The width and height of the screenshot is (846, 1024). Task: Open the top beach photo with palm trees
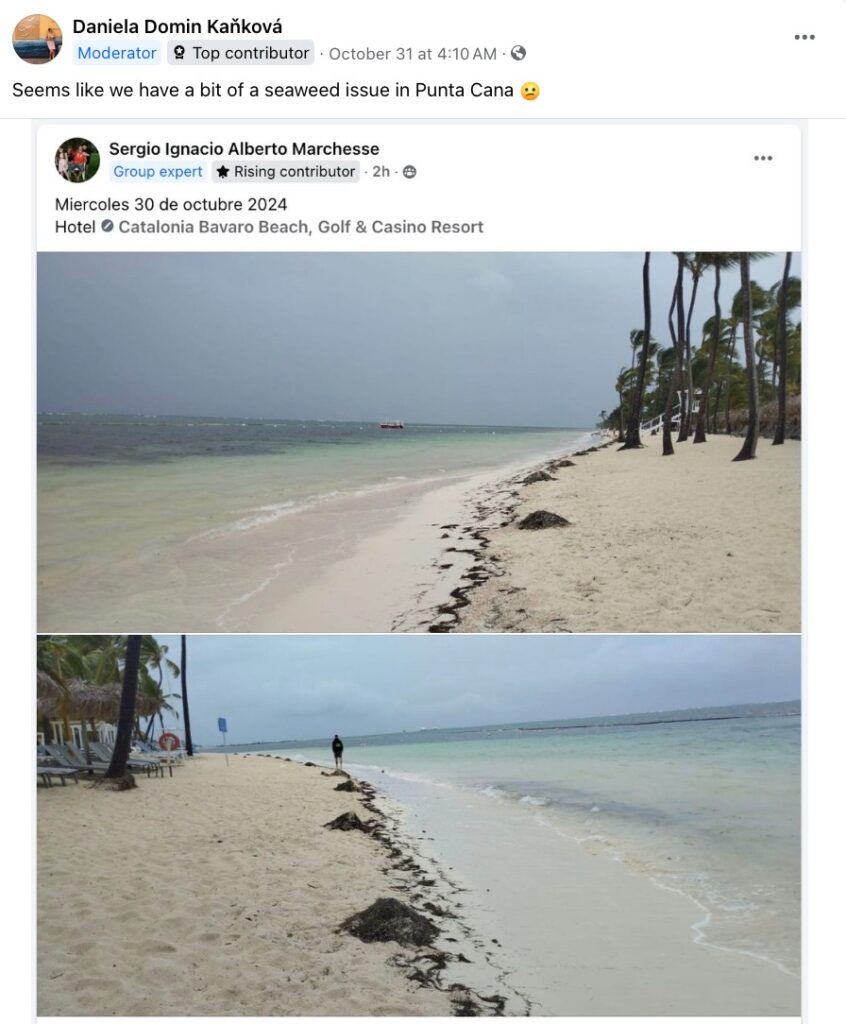(x=418, y=441)
